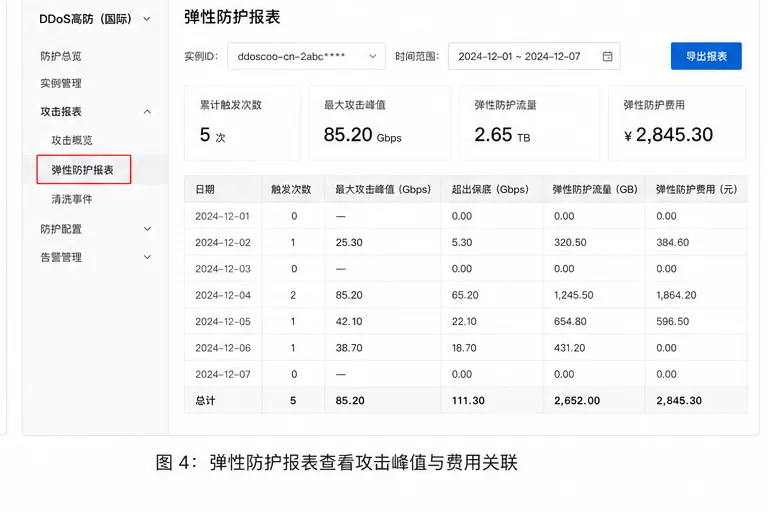Click the 日期 column header

point(205,190)
